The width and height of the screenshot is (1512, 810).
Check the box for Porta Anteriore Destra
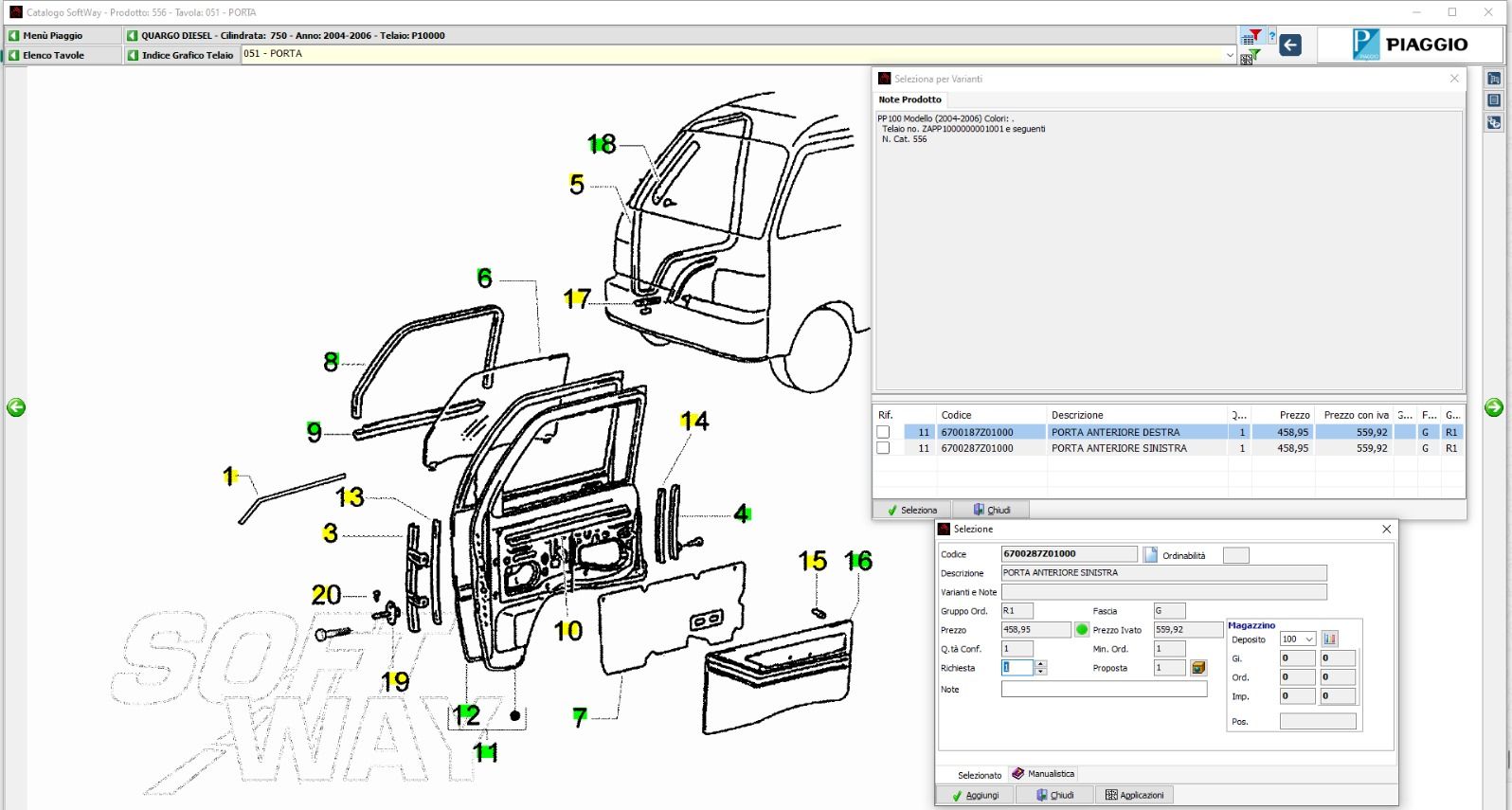pos(883,432)
